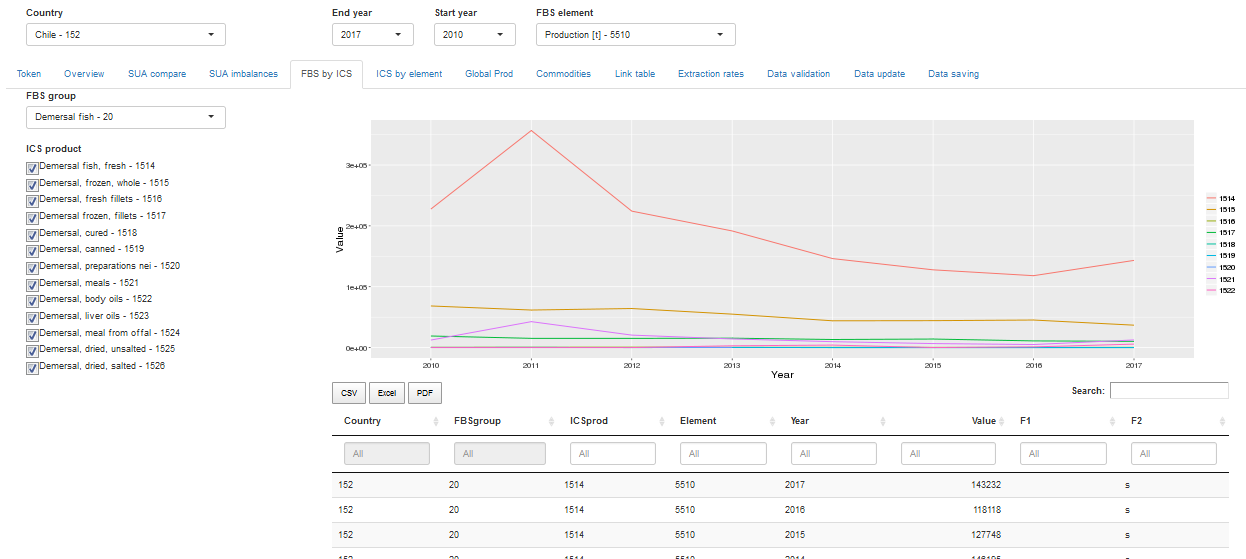The width and height of the screenshot is (1246, 559).
Task: Disable Demersal, dried, salted - 1526
Action: pos(32,367)
